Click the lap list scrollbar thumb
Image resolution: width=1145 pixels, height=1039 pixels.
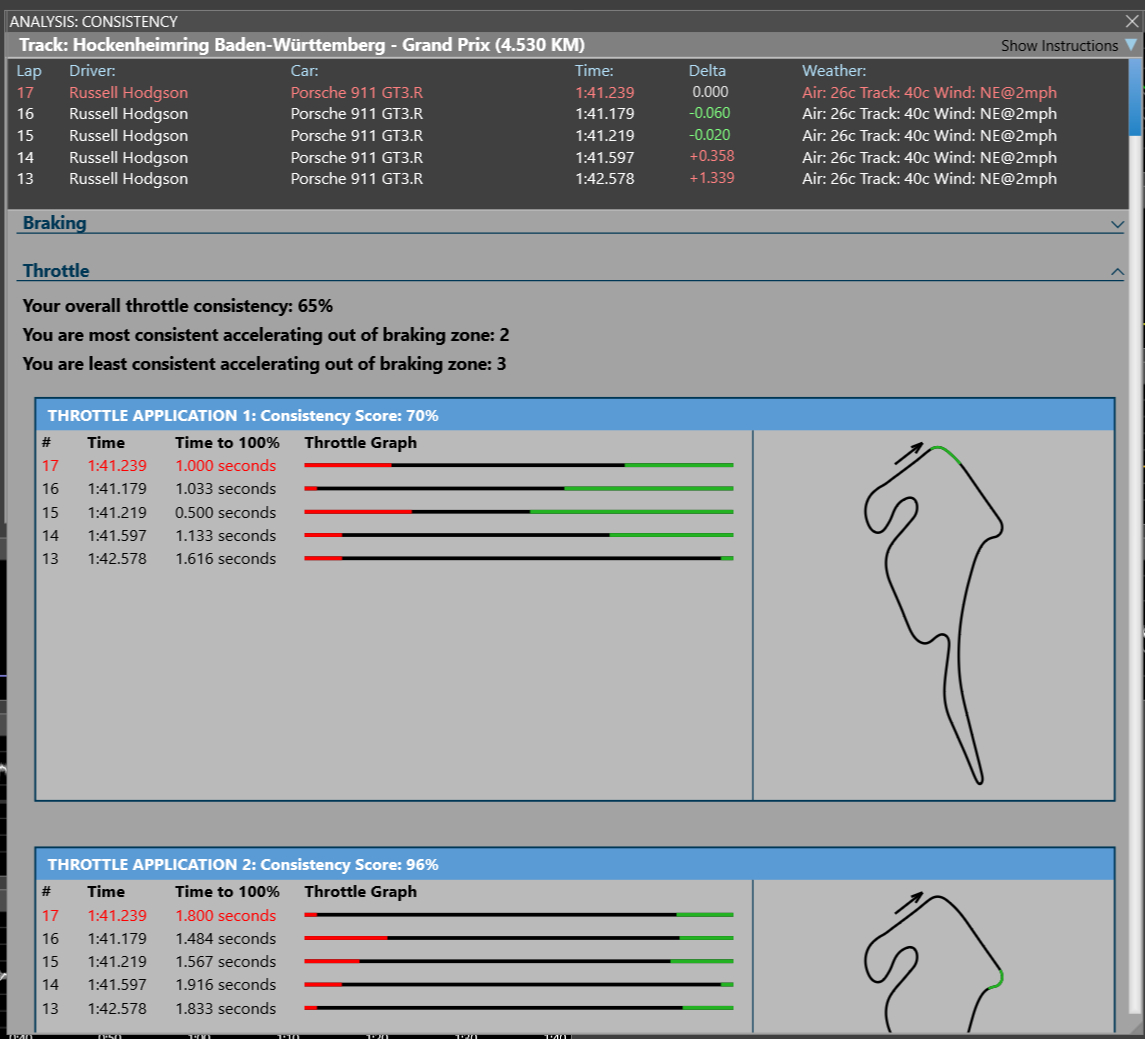(x=1135, y=97)
